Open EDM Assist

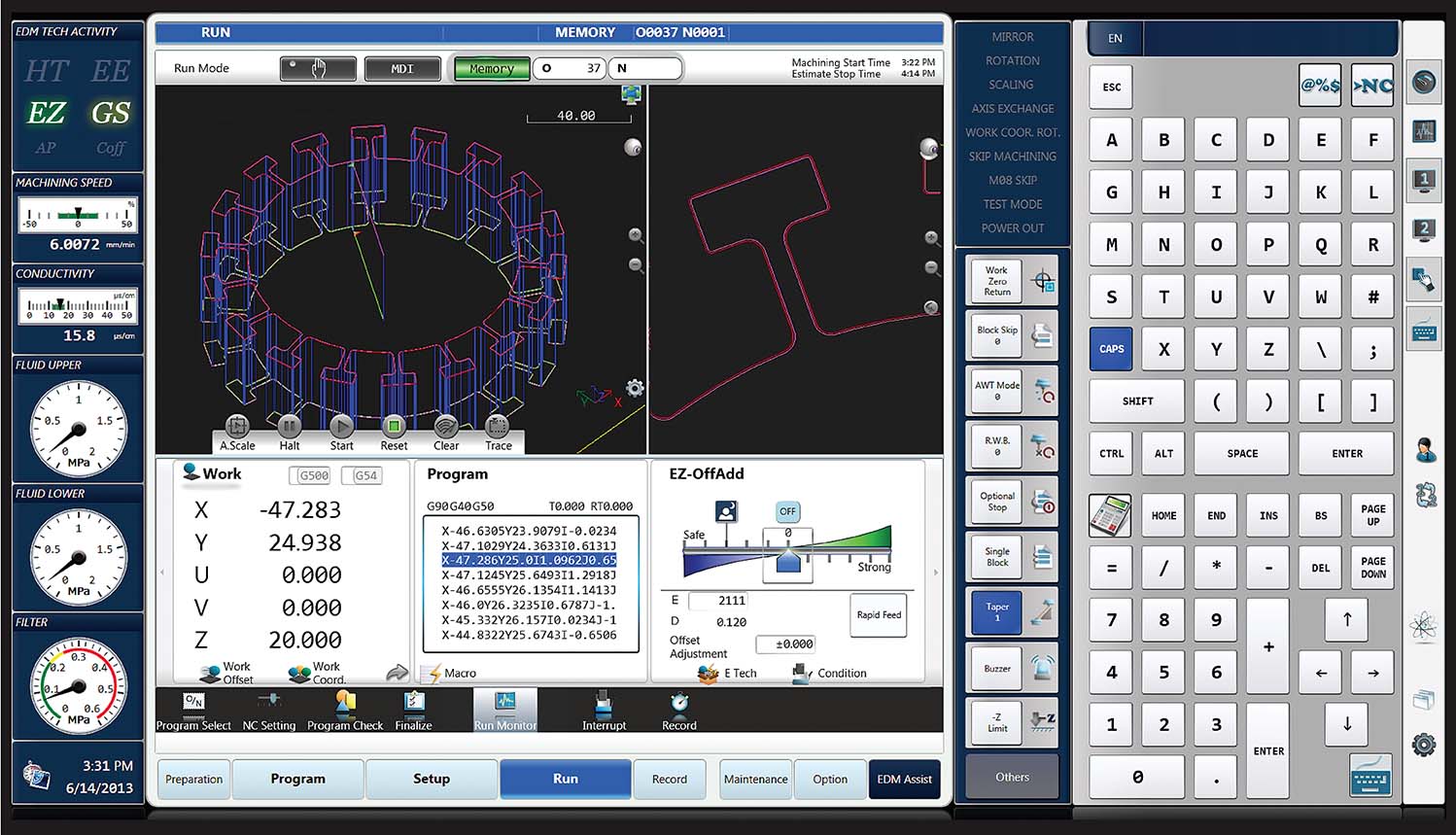pyautogui.click(x=904, y=779)
